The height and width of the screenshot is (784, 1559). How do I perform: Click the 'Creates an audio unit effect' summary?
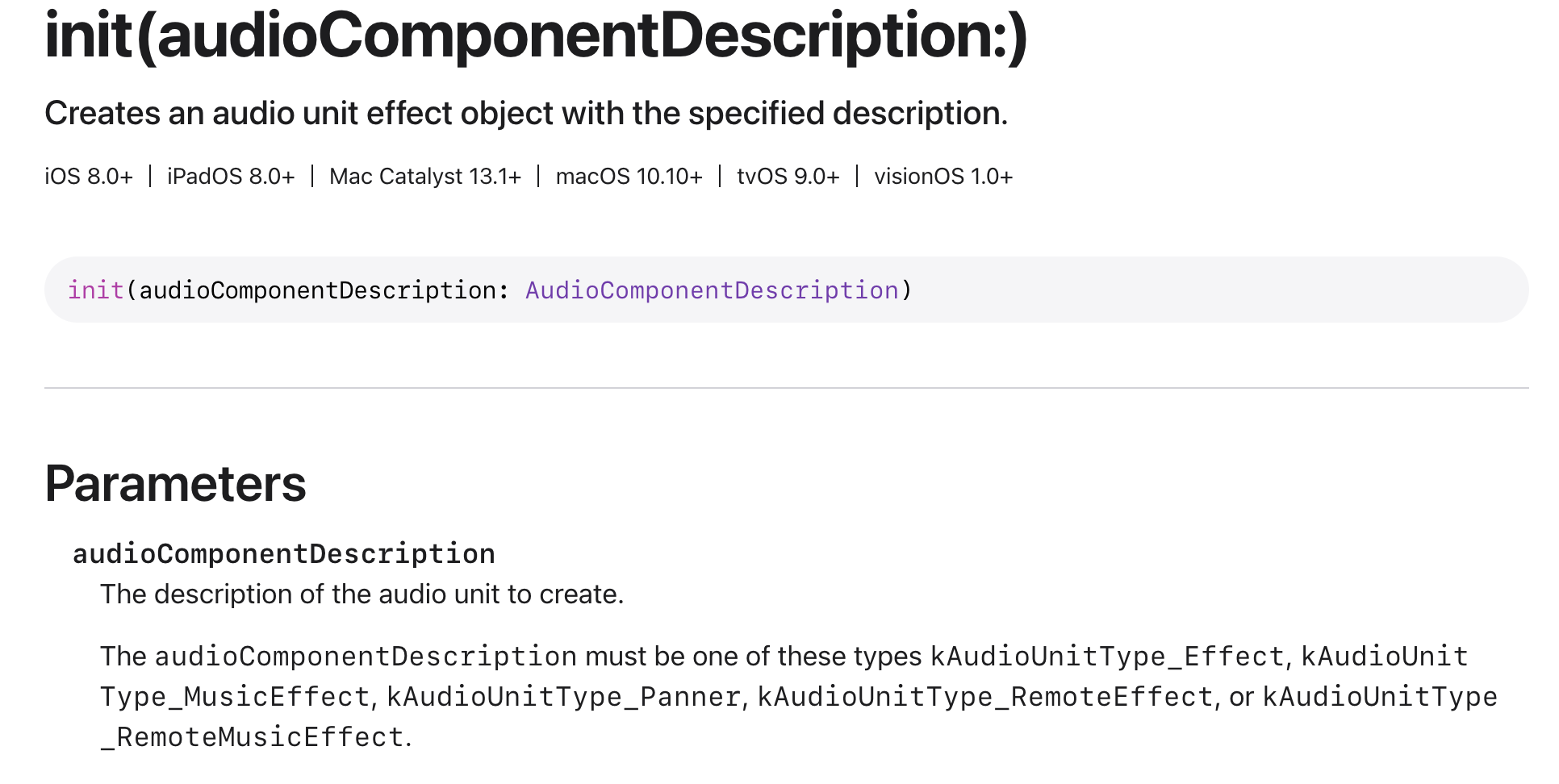click(x=526, y=114)
